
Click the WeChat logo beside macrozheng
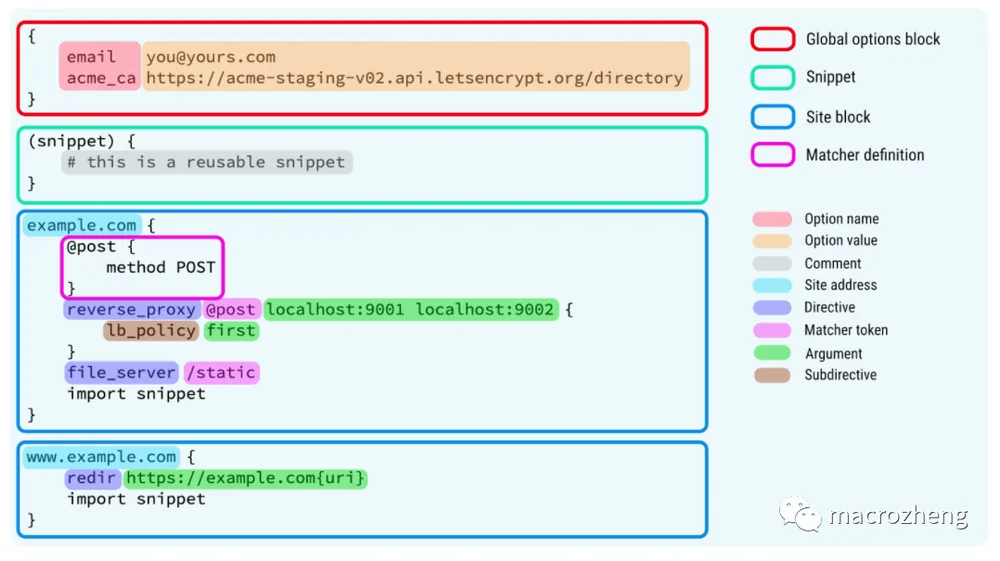(x=800, y=514)
